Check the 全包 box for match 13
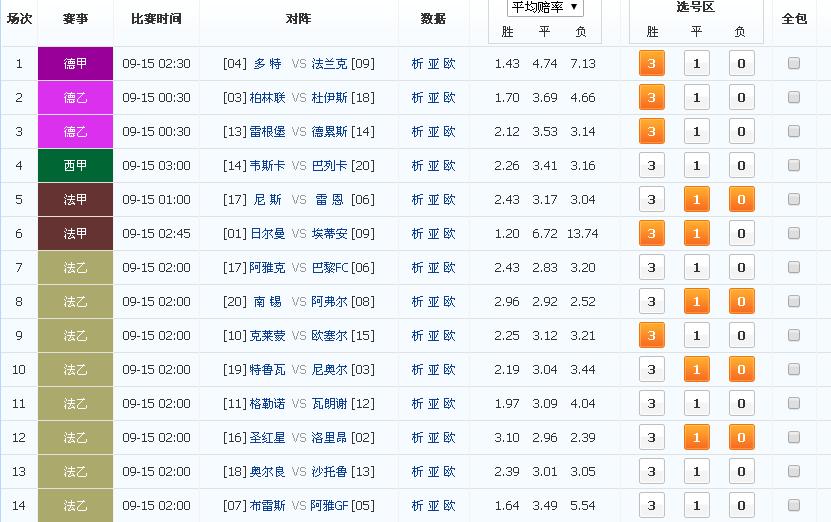Screen dimensions: 831x522 click(x=793, y=471)
